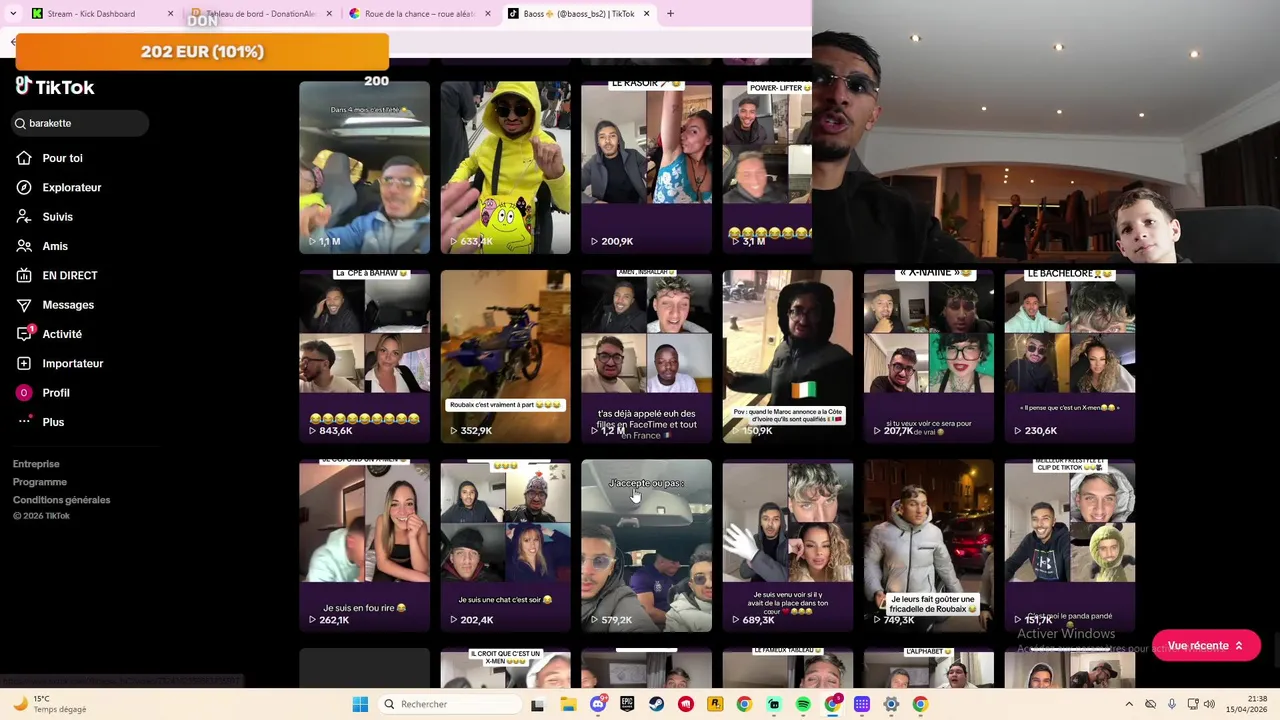Launch Epic Games from the taskbar
Screen dimensions: 1280x720
pos(627,704)
